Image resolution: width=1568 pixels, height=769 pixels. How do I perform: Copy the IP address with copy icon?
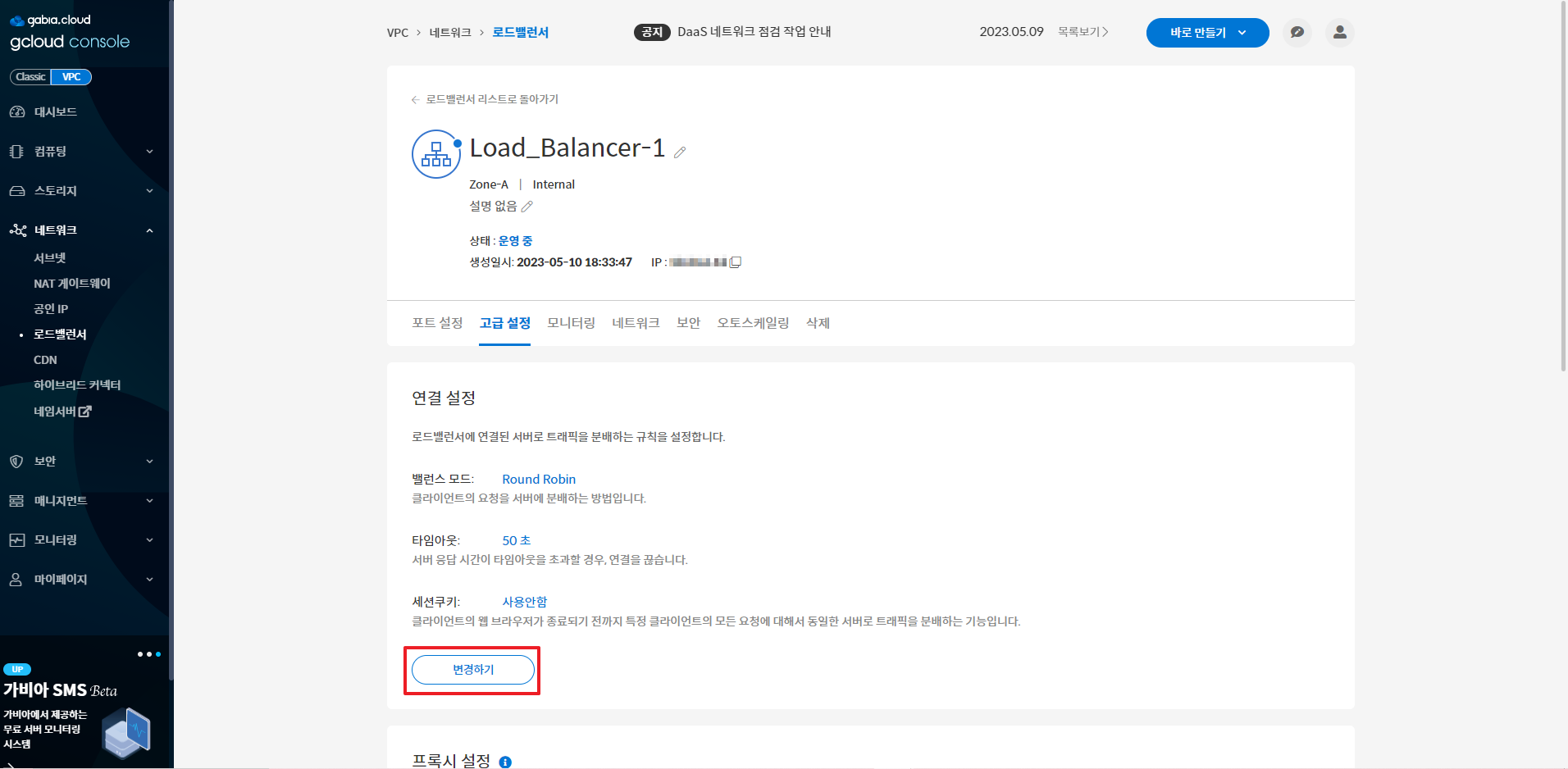coord(736,262)
